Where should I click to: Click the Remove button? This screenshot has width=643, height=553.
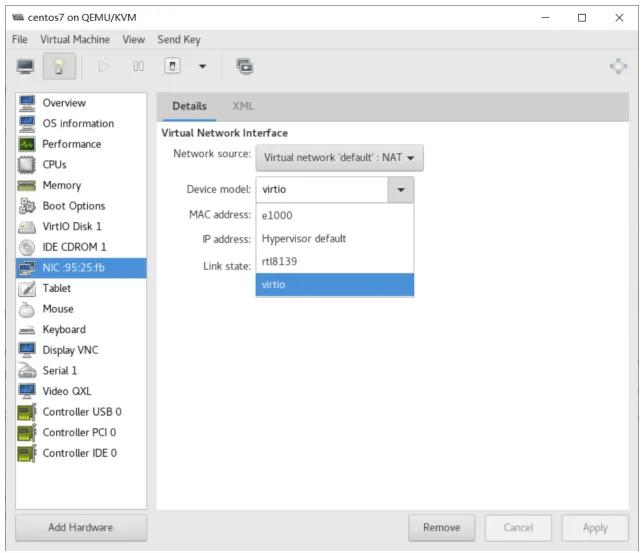[x=442, y=528]
